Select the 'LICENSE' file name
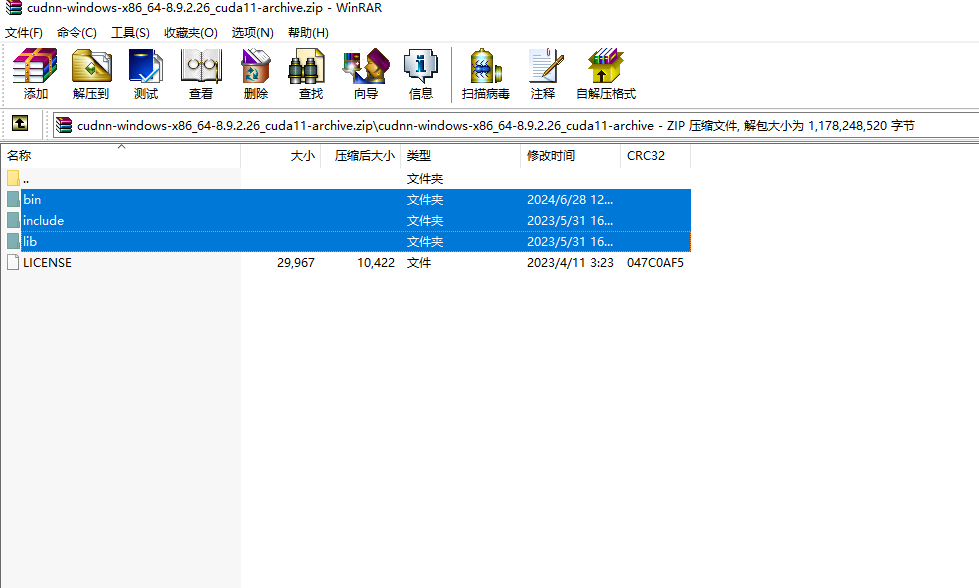The image size is (979, 588). pyautogui.click(x=47, y=263)
